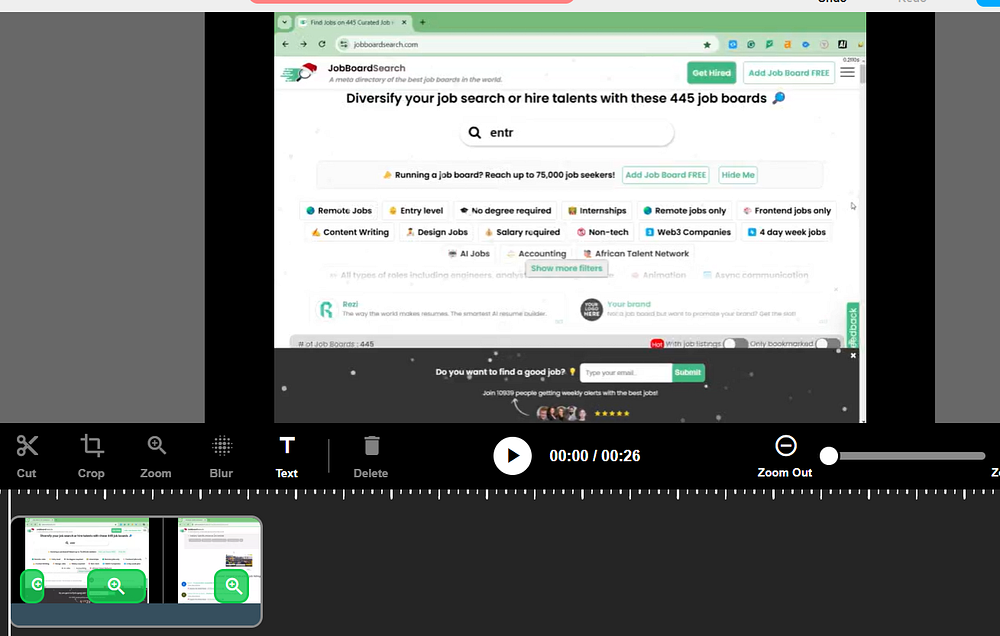The width and height of the screenshot is (1000, 636).
Task: Select the Frontend jobs only filter
Action: 787,211
